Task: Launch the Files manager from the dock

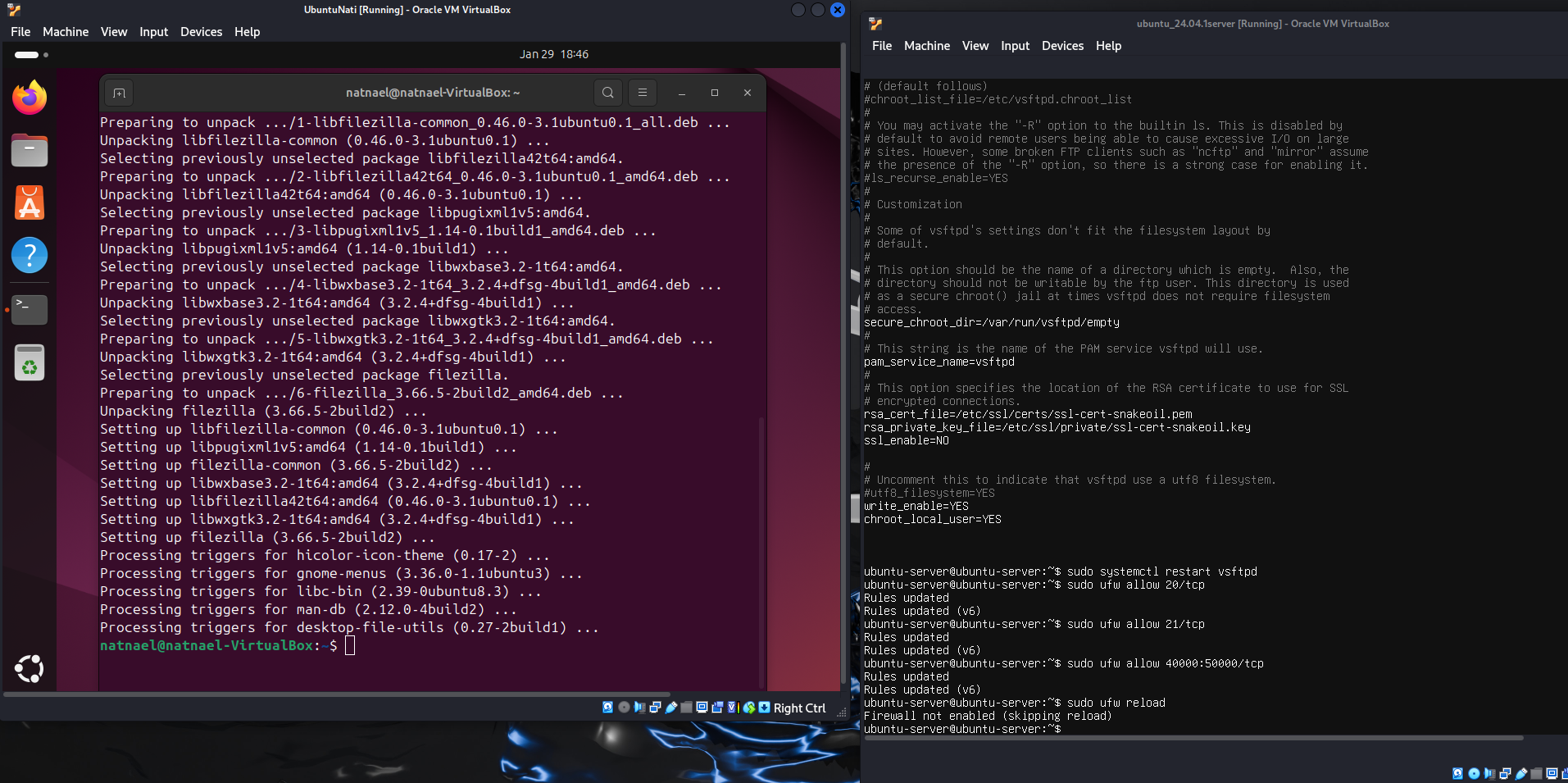Action: 30,151
